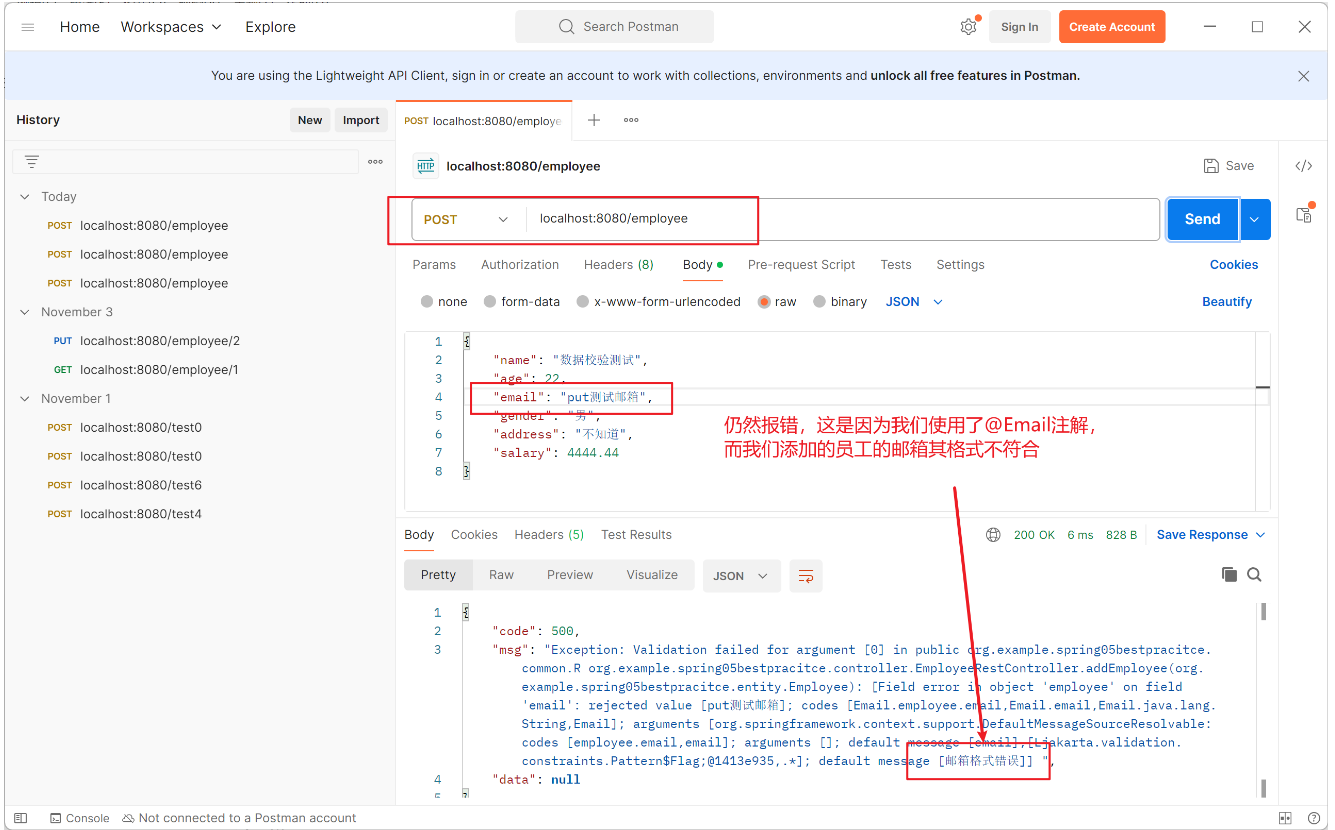
Task: Switch response view to Visualize
Action: click(x=652, y=575)
